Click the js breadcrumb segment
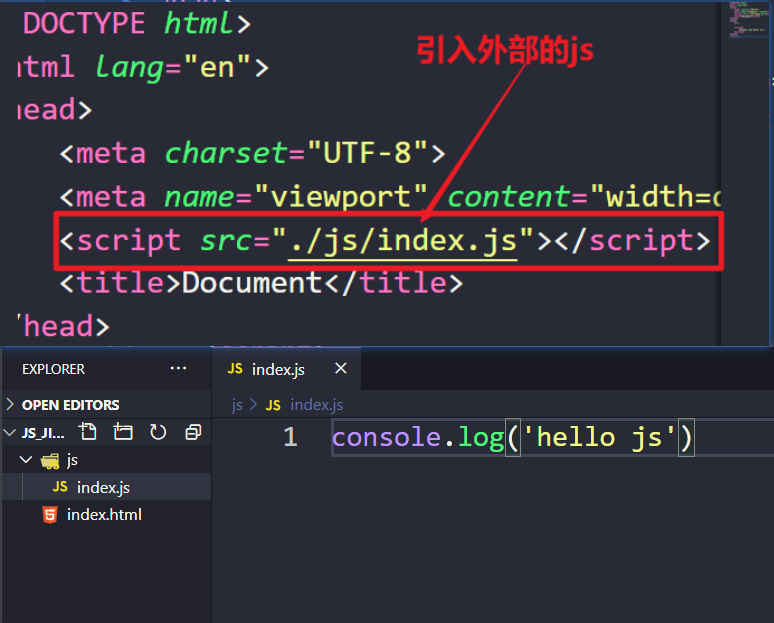 click(237, 405)
